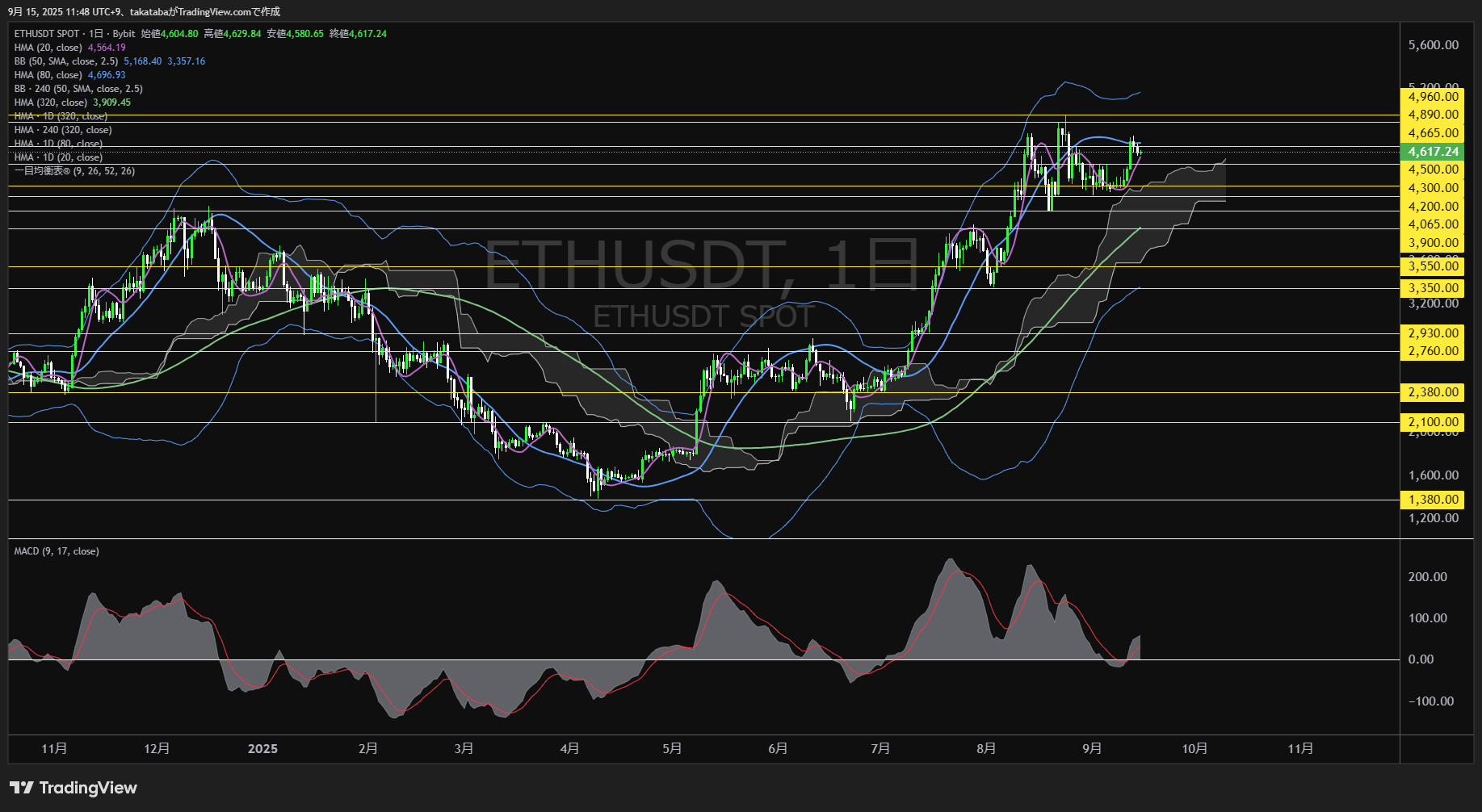Click the yellow 2,380.00 price level tag
Screen dimensions: 1482x812
(1431, 392)
